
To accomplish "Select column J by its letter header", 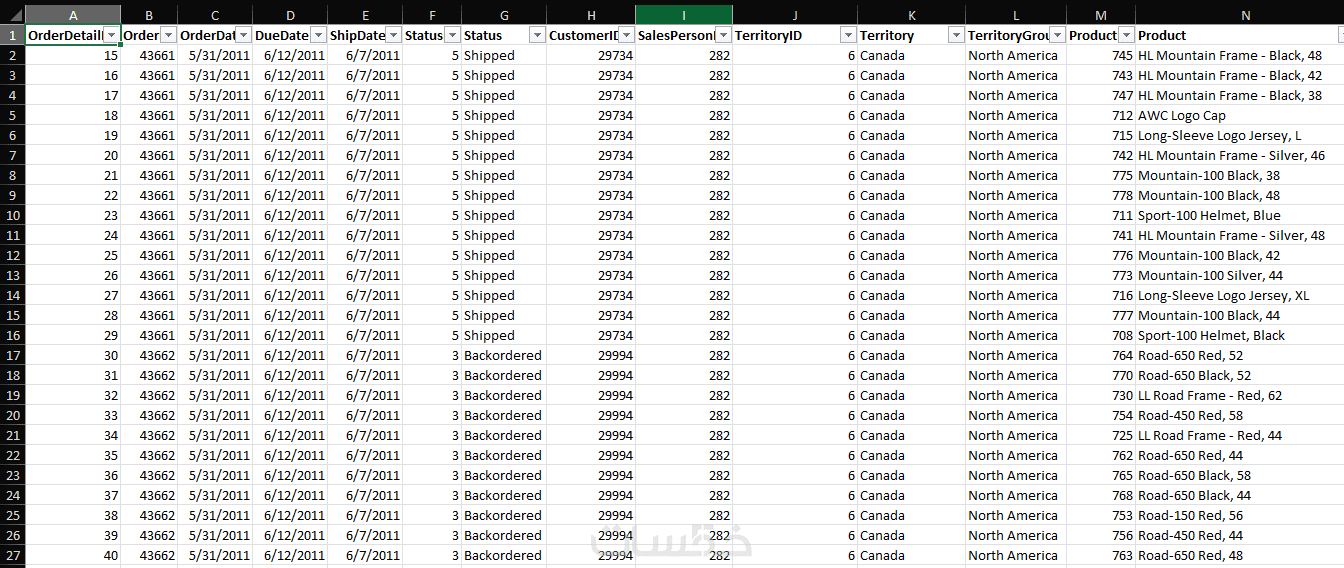I will click(795, 15).
